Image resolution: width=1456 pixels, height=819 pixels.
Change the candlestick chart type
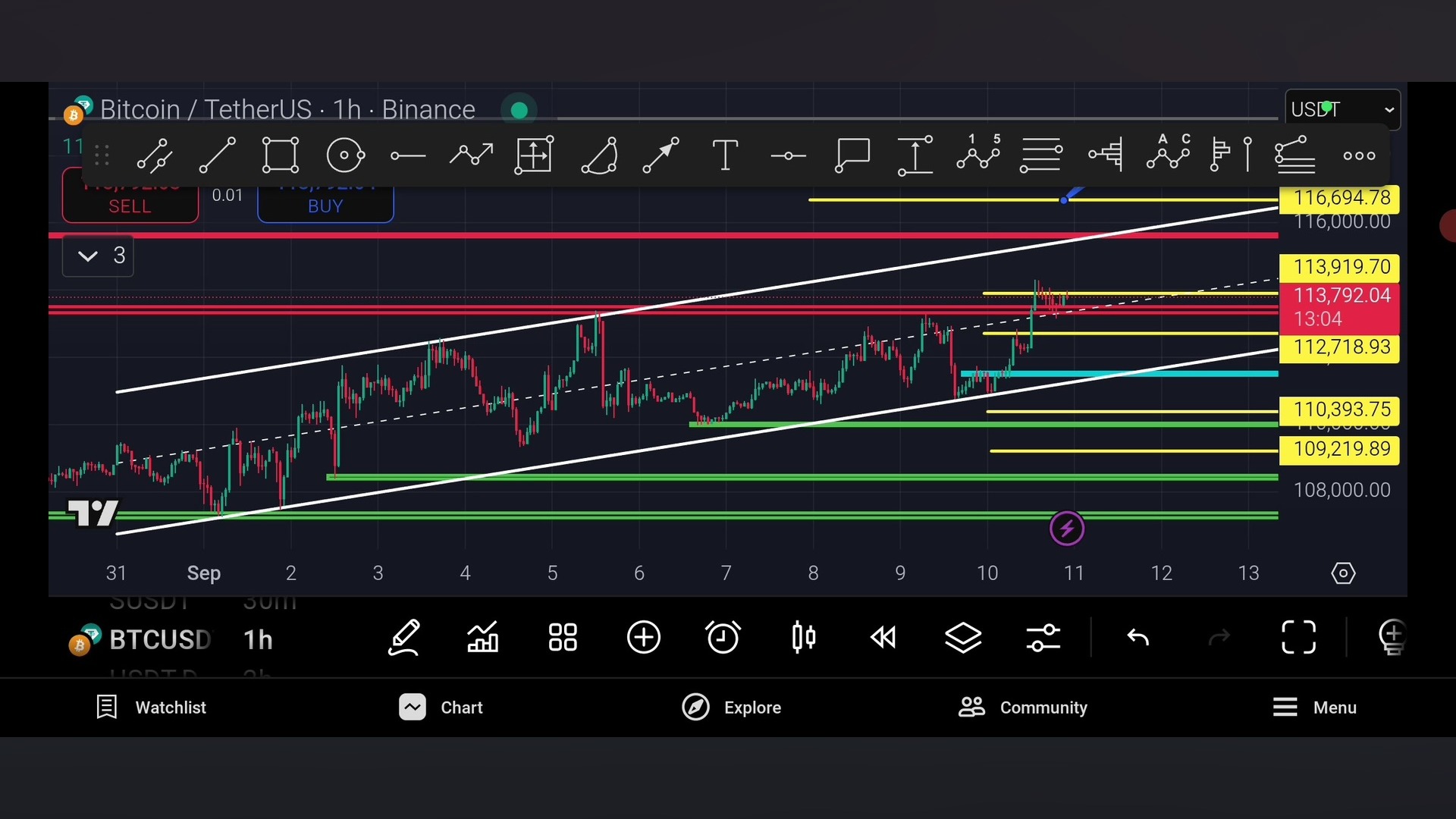pyautogui.click(x=804, y=637)
